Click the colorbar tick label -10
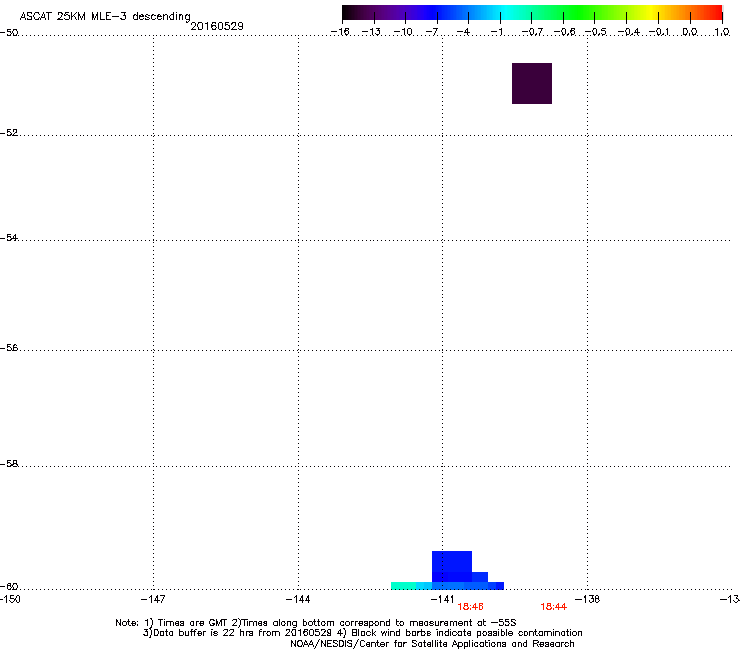The width and height of the screenshot is (740, 650). 403,32
